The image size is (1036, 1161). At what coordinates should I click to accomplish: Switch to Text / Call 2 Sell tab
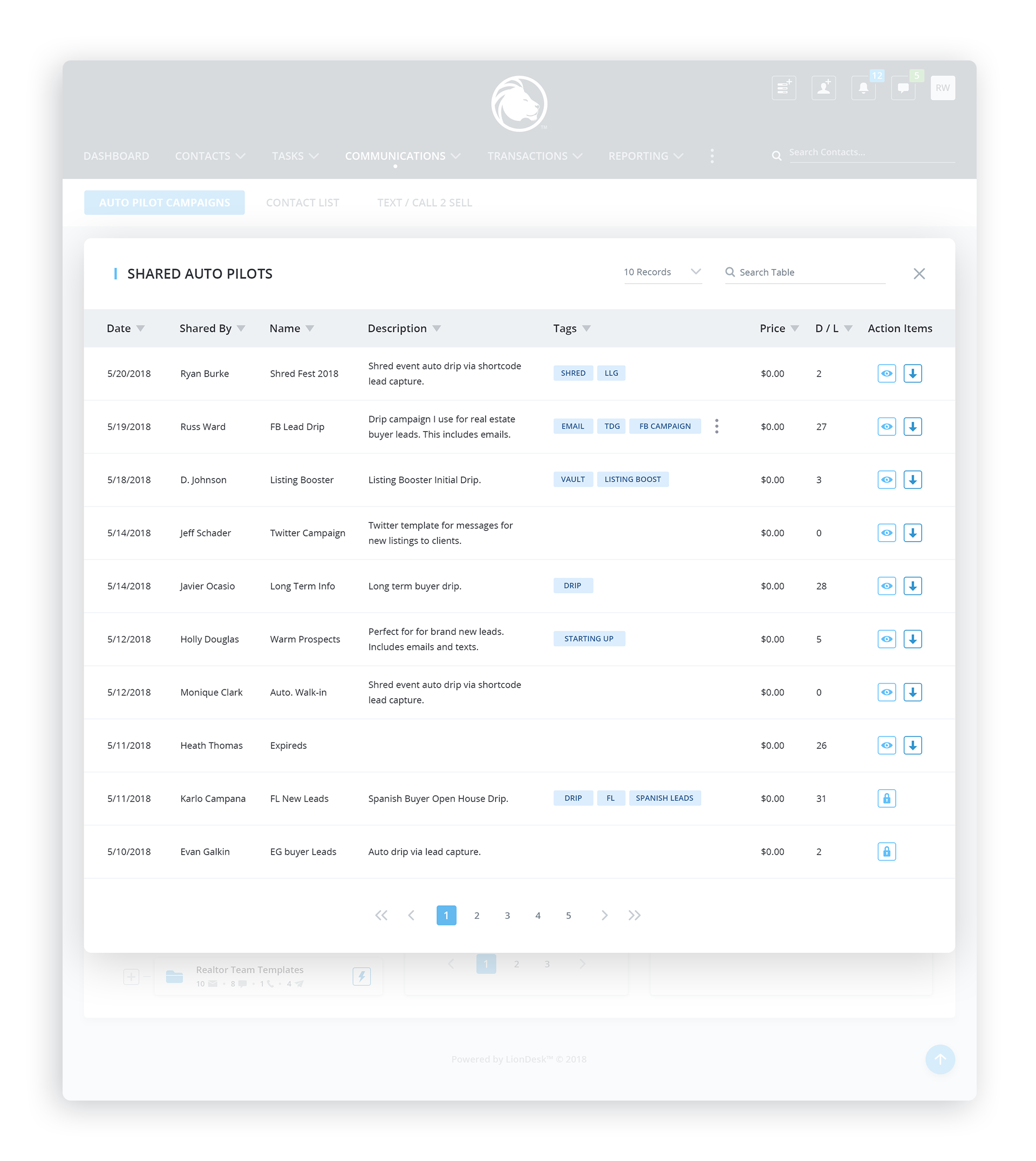(424, 203)
